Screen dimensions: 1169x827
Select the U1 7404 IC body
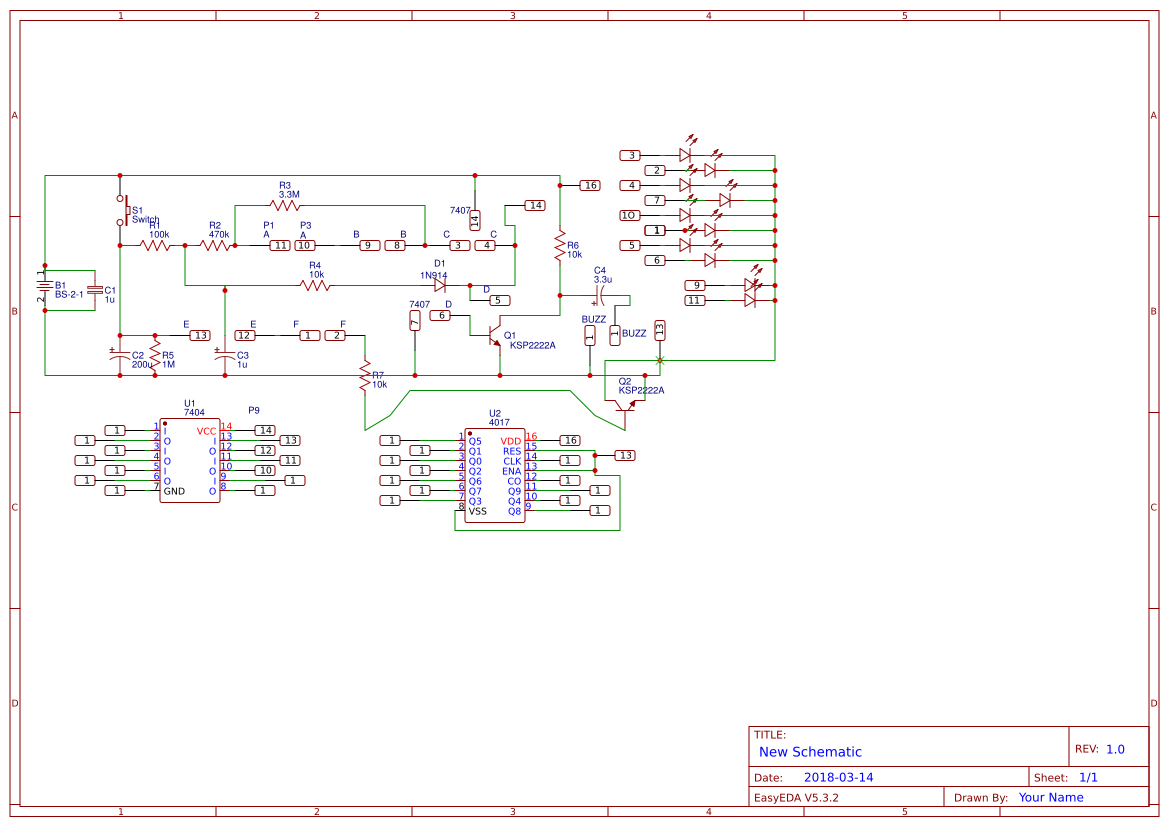coord(190,461)
